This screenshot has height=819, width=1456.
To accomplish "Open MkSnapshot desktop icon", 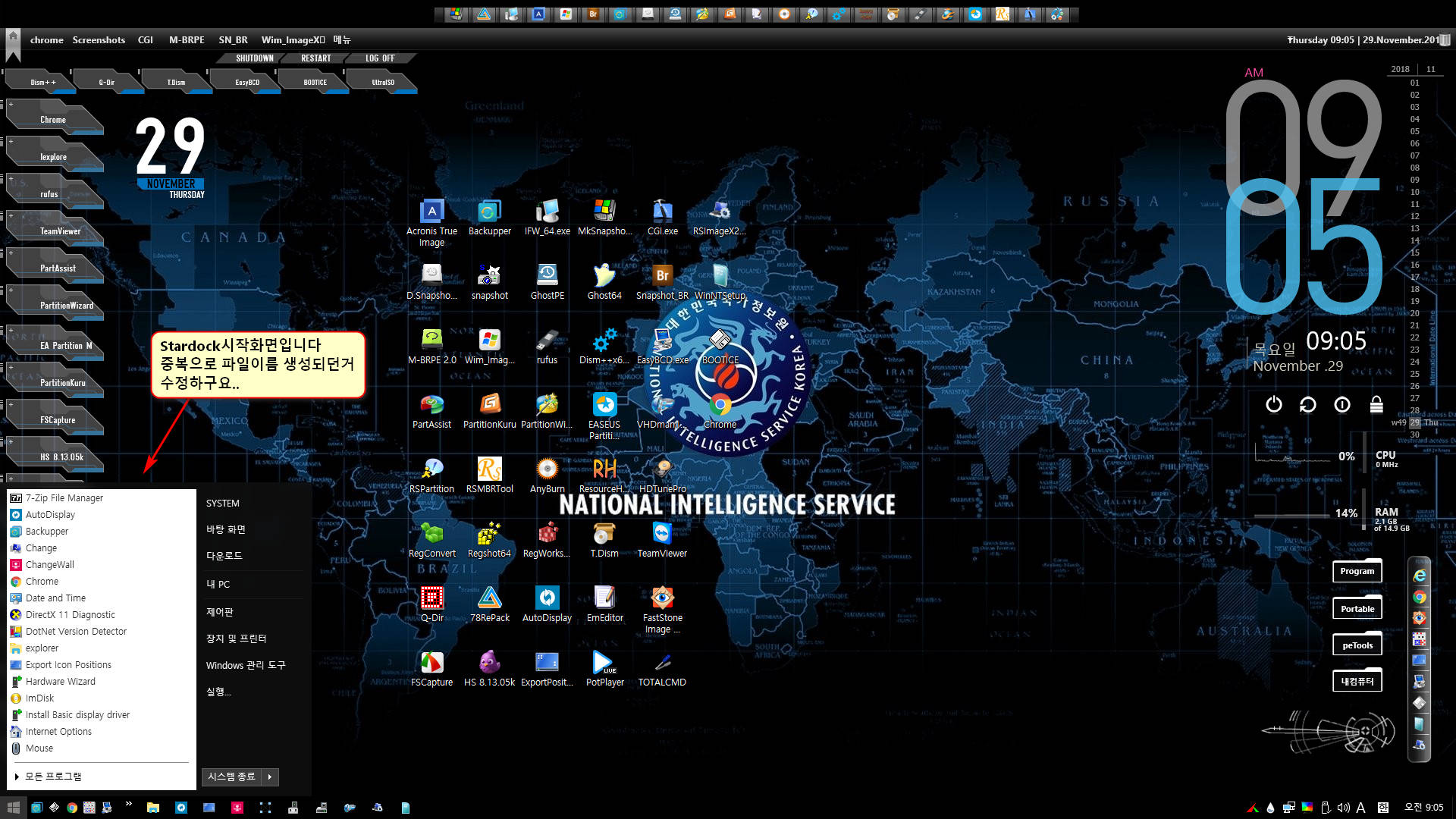I will [x=604, y=218].
